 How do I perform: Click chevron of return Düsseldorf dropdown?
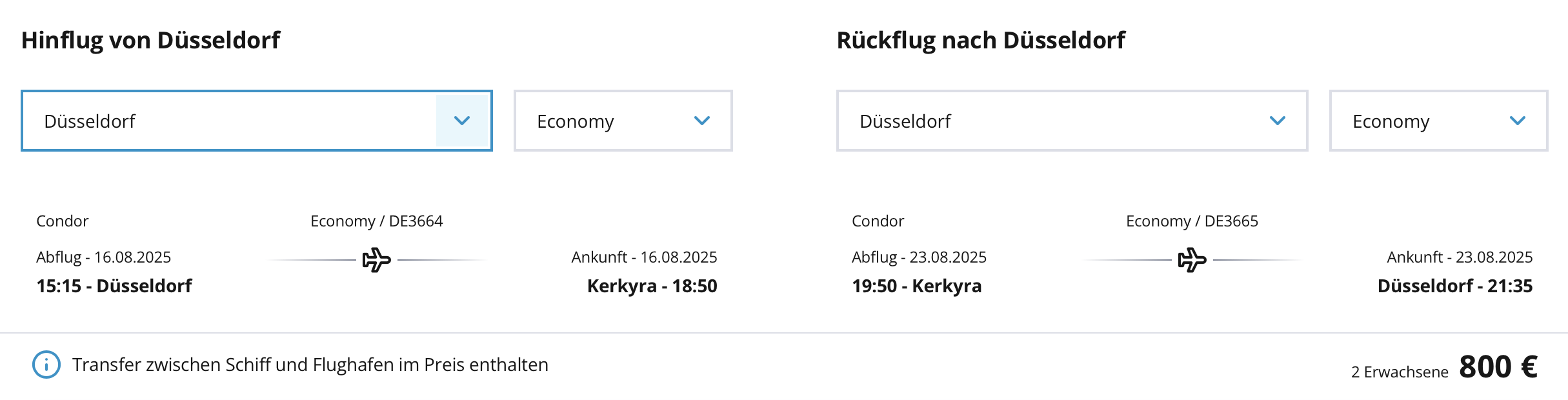pyautogui.click(x=1278, y=121)
